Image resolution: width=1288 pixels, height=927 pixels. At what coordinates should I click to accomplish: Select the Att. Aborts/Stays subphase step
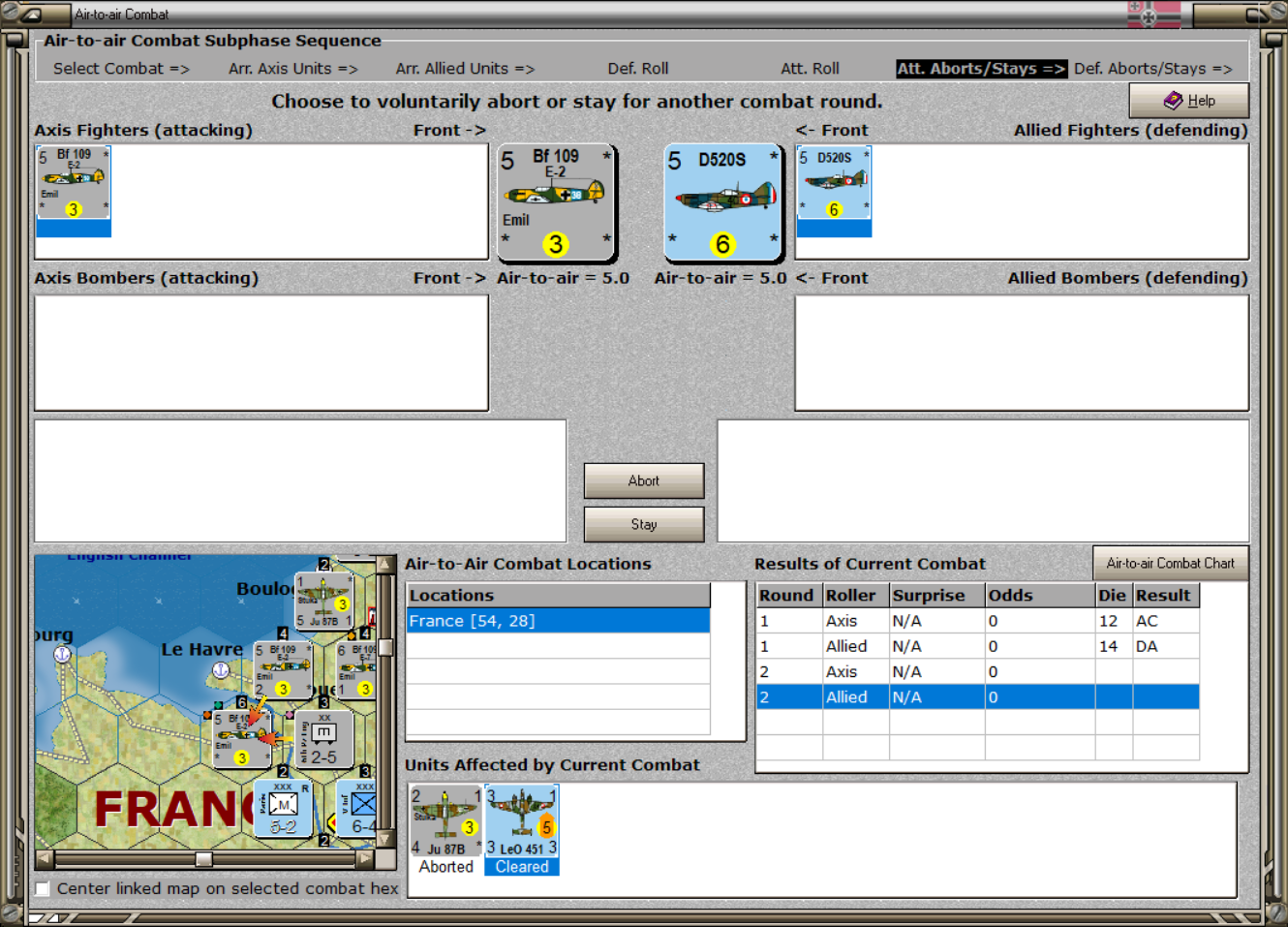coord(981,69)
